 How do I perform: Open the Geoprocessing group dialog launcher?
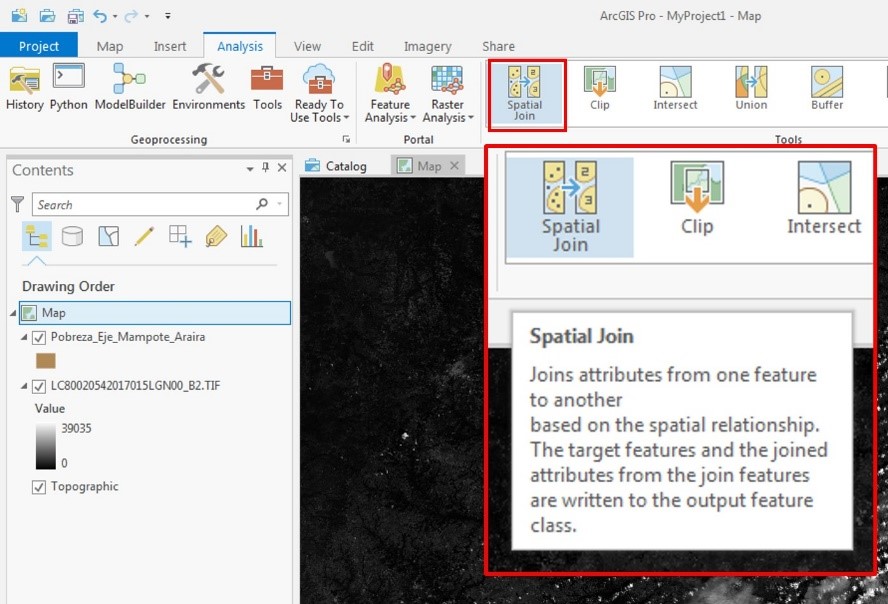pos(346,139)
